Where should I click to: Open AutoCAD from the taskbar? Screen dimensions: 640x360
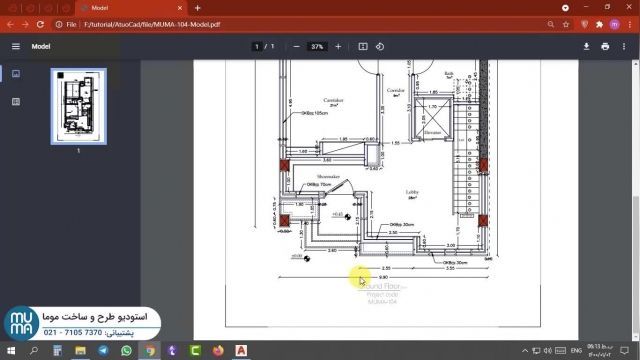pyautogui.click(x=241, y=351)
